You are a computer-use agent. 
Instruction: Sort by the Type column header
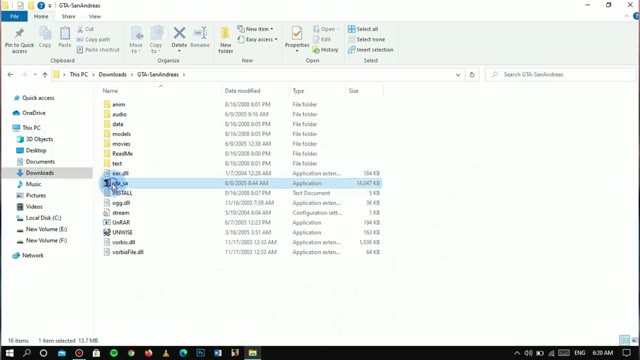[x=298, y=91]
